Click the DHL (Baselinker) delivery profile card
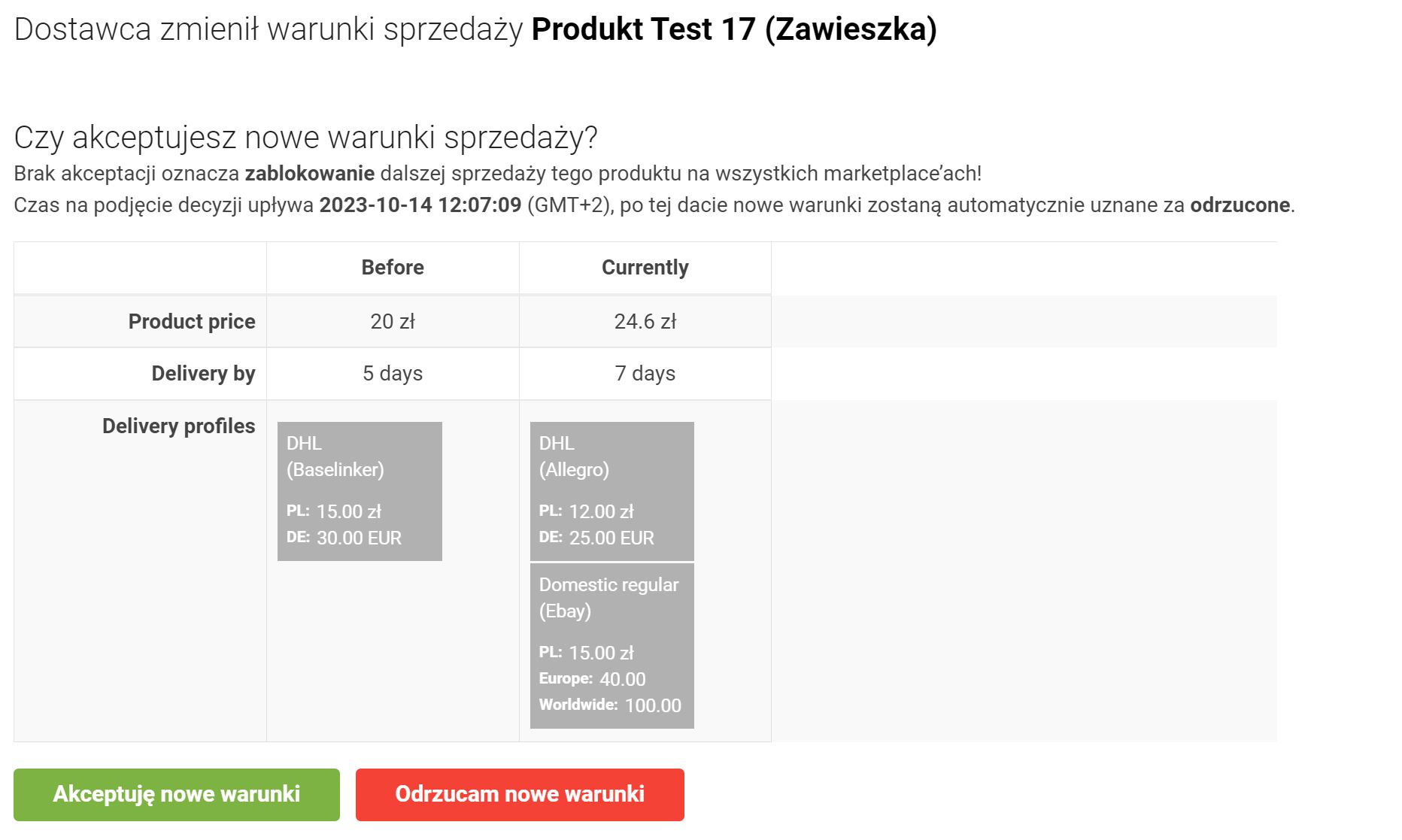This screenshot has width=1402, height=840. click(x=360, y=490)
